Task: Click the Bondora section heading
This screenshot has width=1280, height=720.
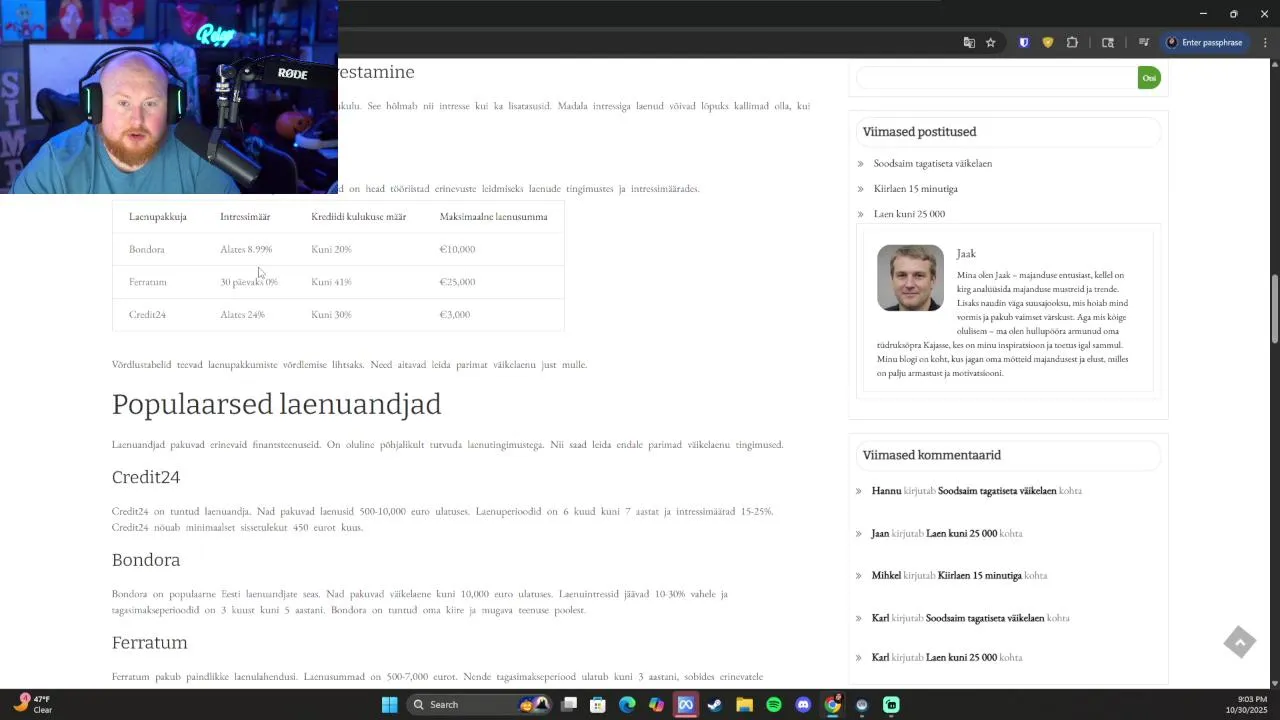Action: click(x=146, y=560)
